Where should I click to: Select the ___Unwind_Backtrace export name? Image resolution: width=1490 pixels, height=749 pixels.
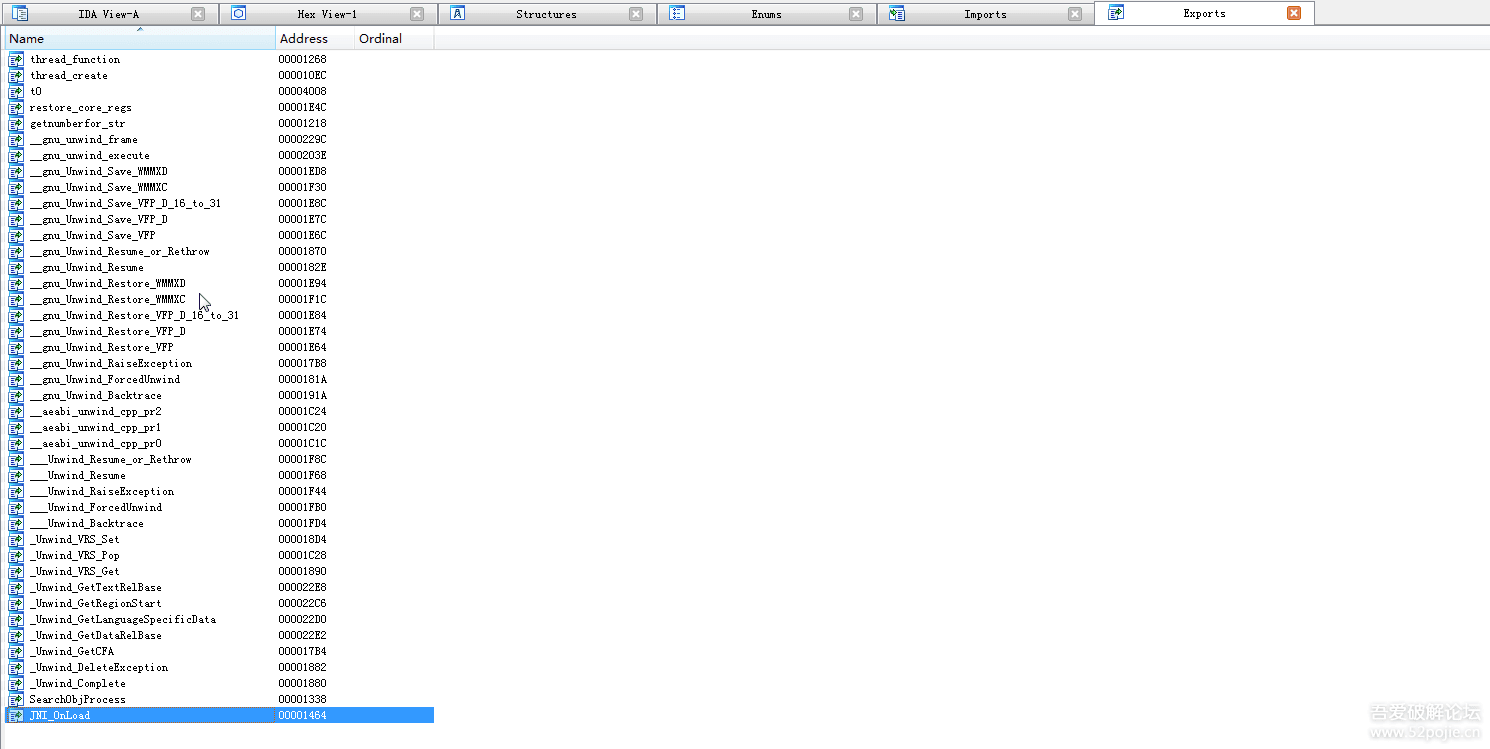point(86,524)
